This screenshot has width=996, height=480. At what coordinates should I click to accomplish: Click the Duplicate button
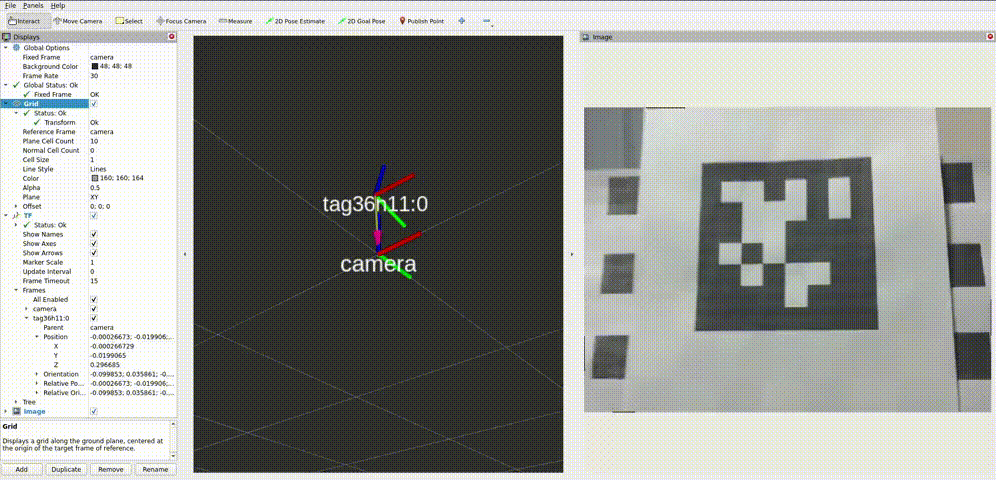coord(67,469)
